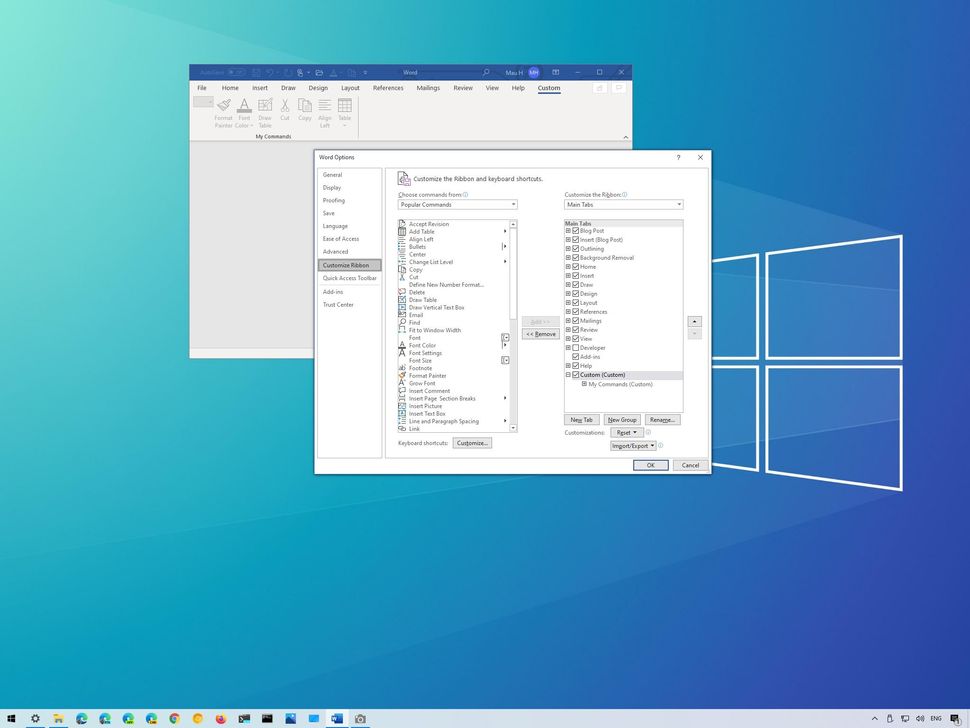This screenshot has width=970, height=728.
Task: Expand the Home tab in the Main Tabs list
Action: click(568, 267)
